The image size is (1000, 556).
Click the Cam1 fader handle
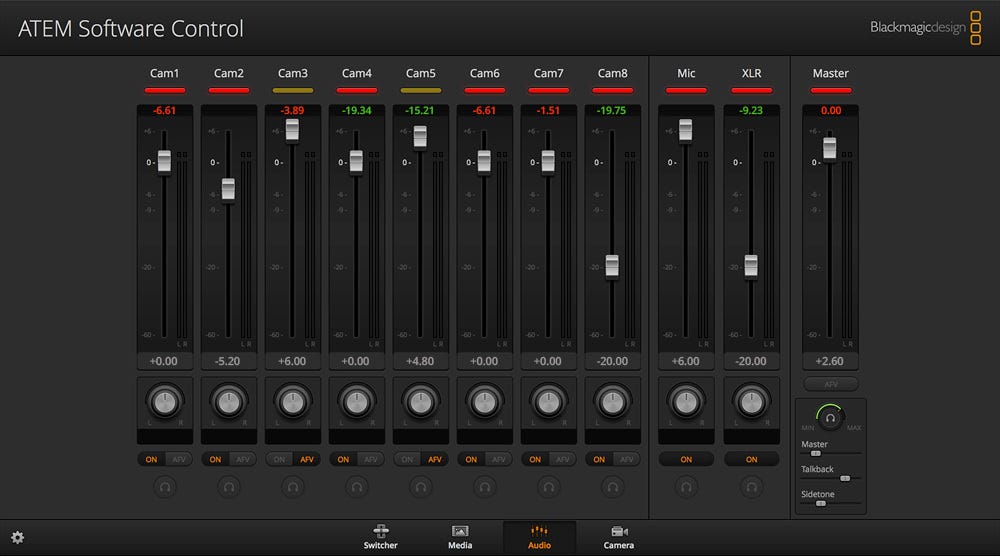point(165,161)
